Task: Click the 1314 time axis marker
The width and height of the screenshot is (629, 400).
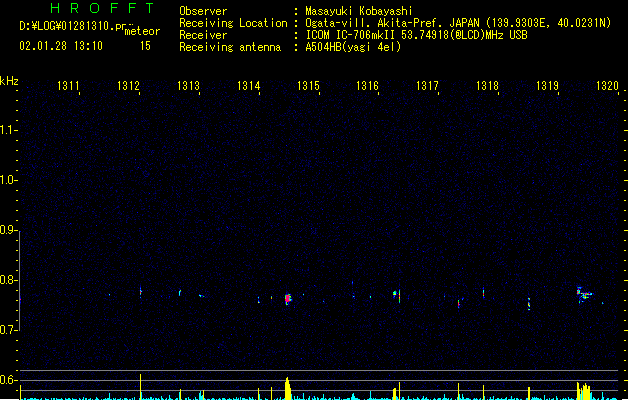Action: (248, 86)
